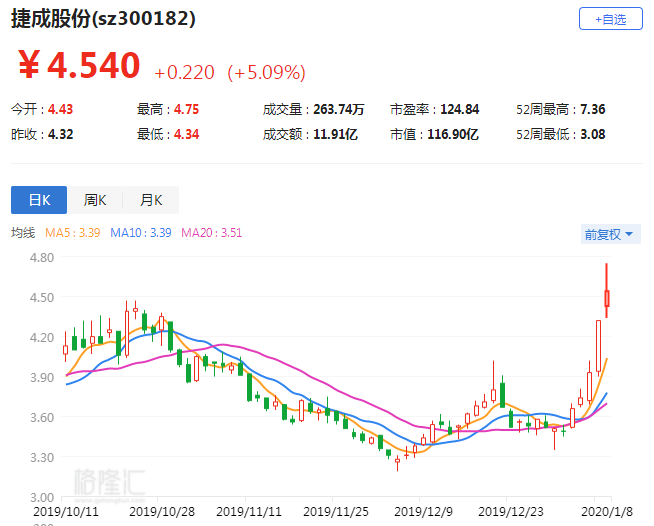Click the 4.50 price axis label

click(42, 297)
